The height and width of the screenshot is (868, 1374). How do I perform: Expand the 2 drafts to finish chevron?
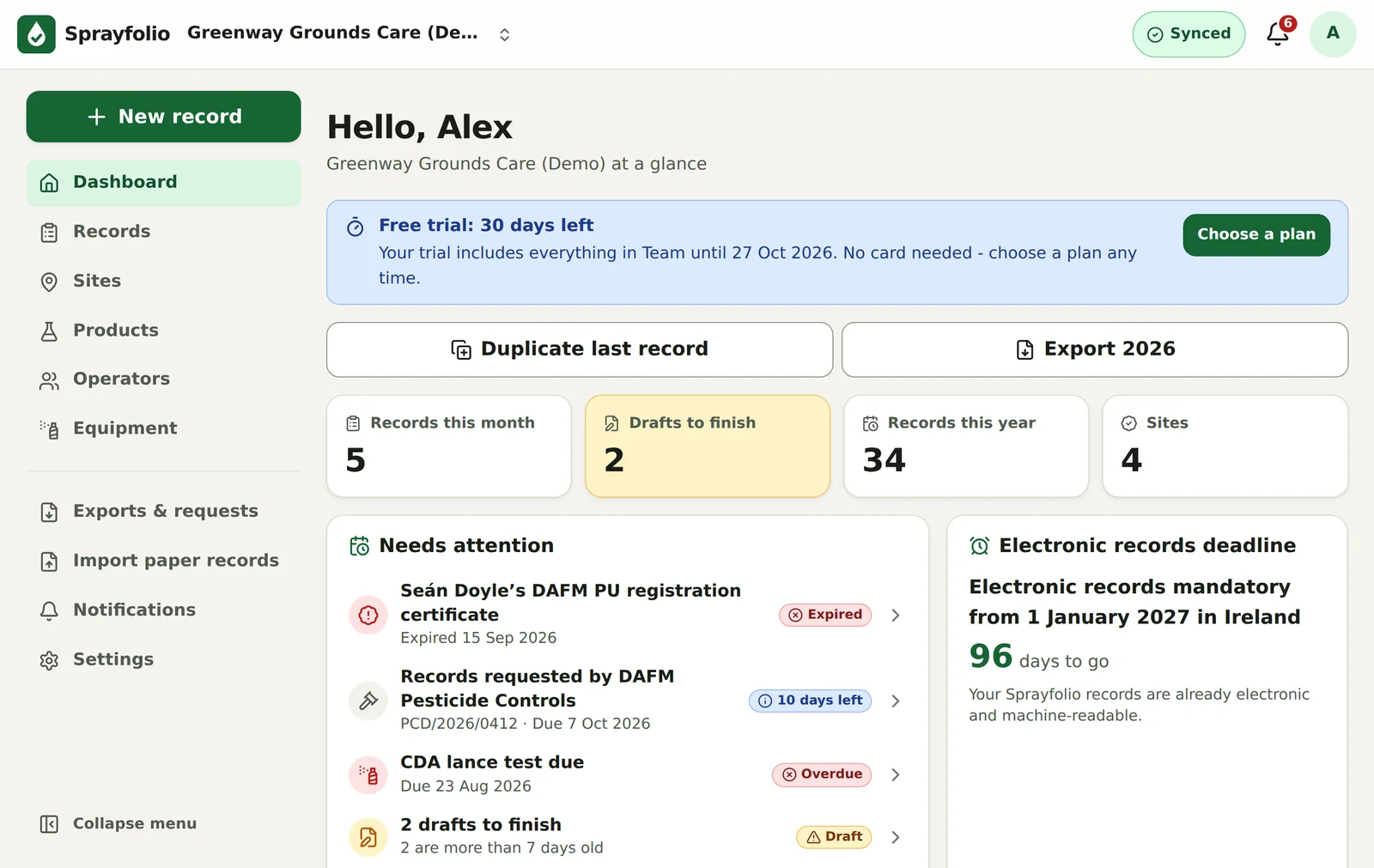tap(896, 838)
